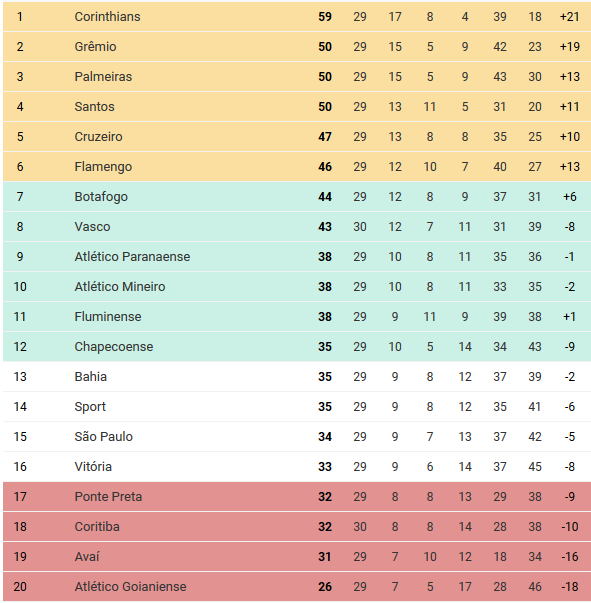The image size is (591, 603).
Task: Open the Bahia team entry
Action: click(91, 376)
